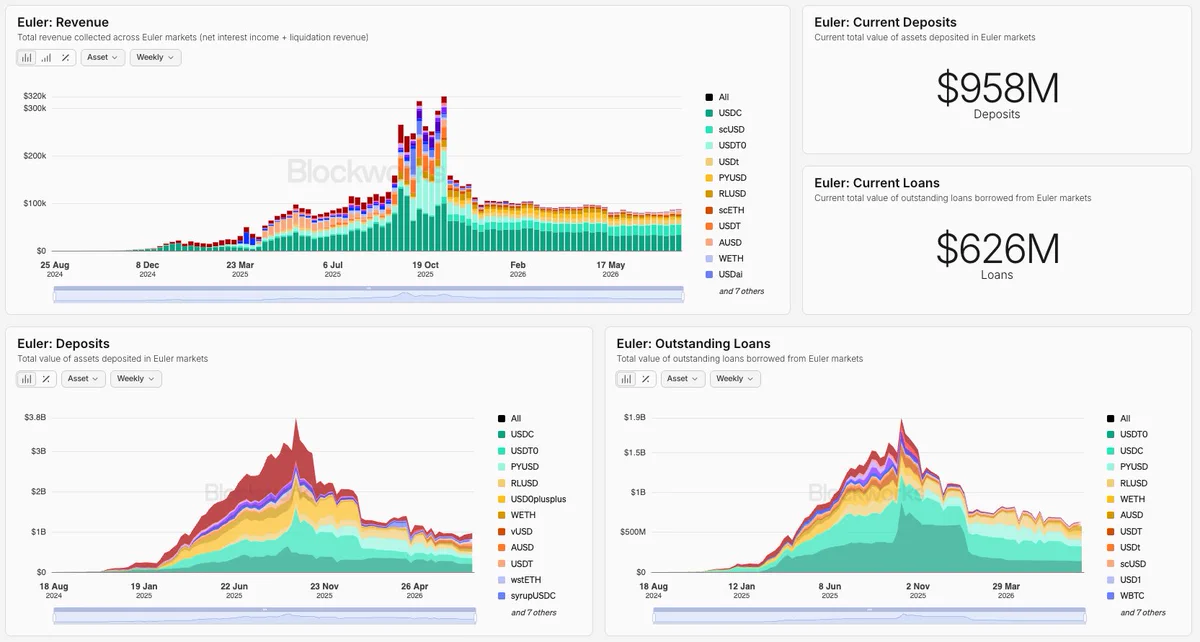Image resolution: width=1200 pixels, height=642 pixels.
Task: Toggle USD1 series in Outstanding Loans legend
Action: (x=1124, y=580)
